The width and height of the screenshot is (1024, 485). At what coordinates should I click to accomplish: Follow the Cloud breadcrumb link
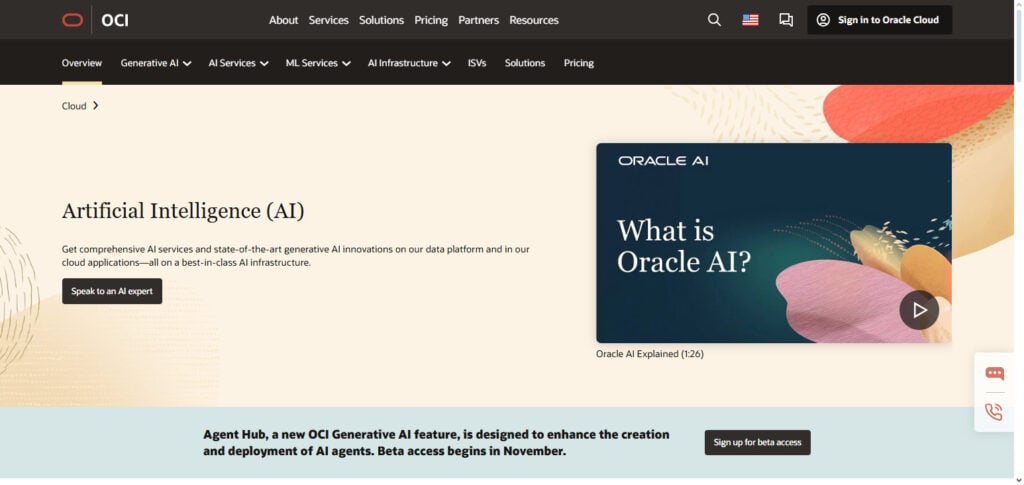[x=74, y=106]
